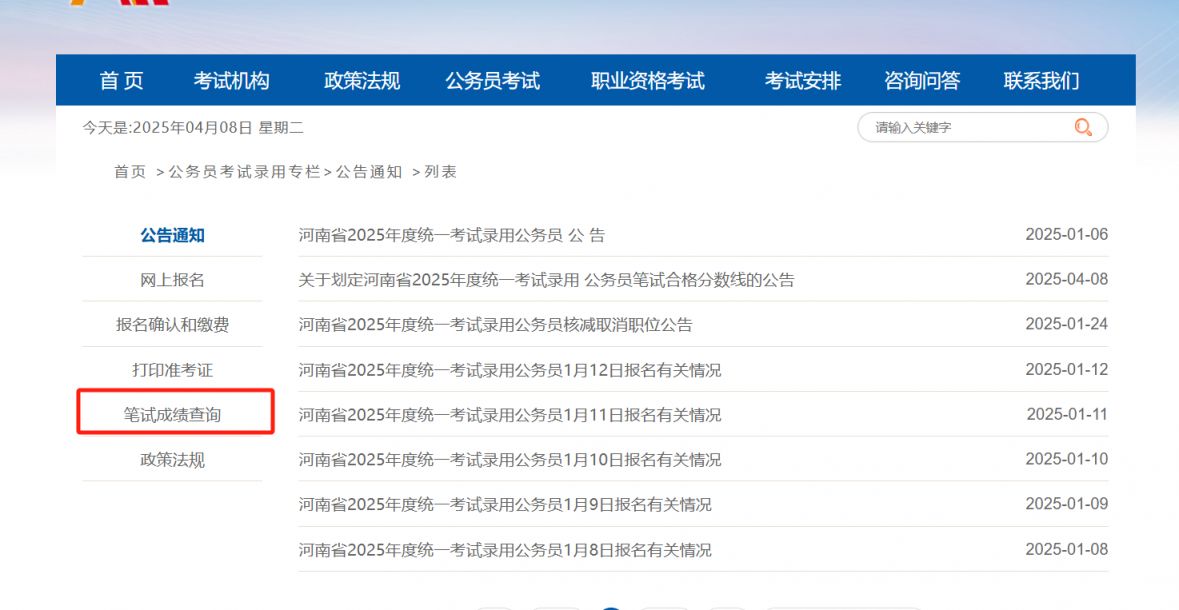The image size is (1179, 610).
Task: Click the orange search magnifier icon
Action: click(x=1083, y=128)
